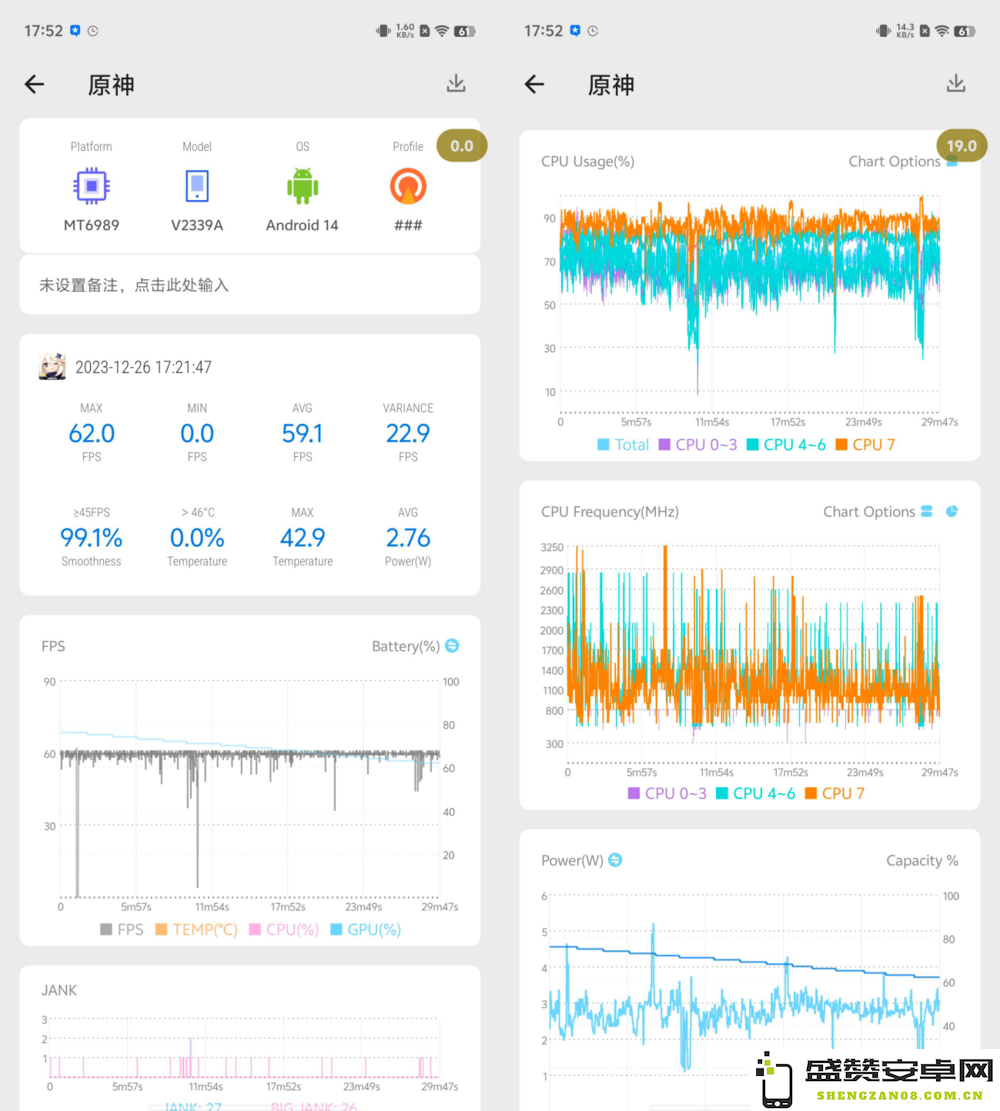1000x1111 pixels.
Task: Tap the floating 0.0 badge
Action: tap(461, 146)
